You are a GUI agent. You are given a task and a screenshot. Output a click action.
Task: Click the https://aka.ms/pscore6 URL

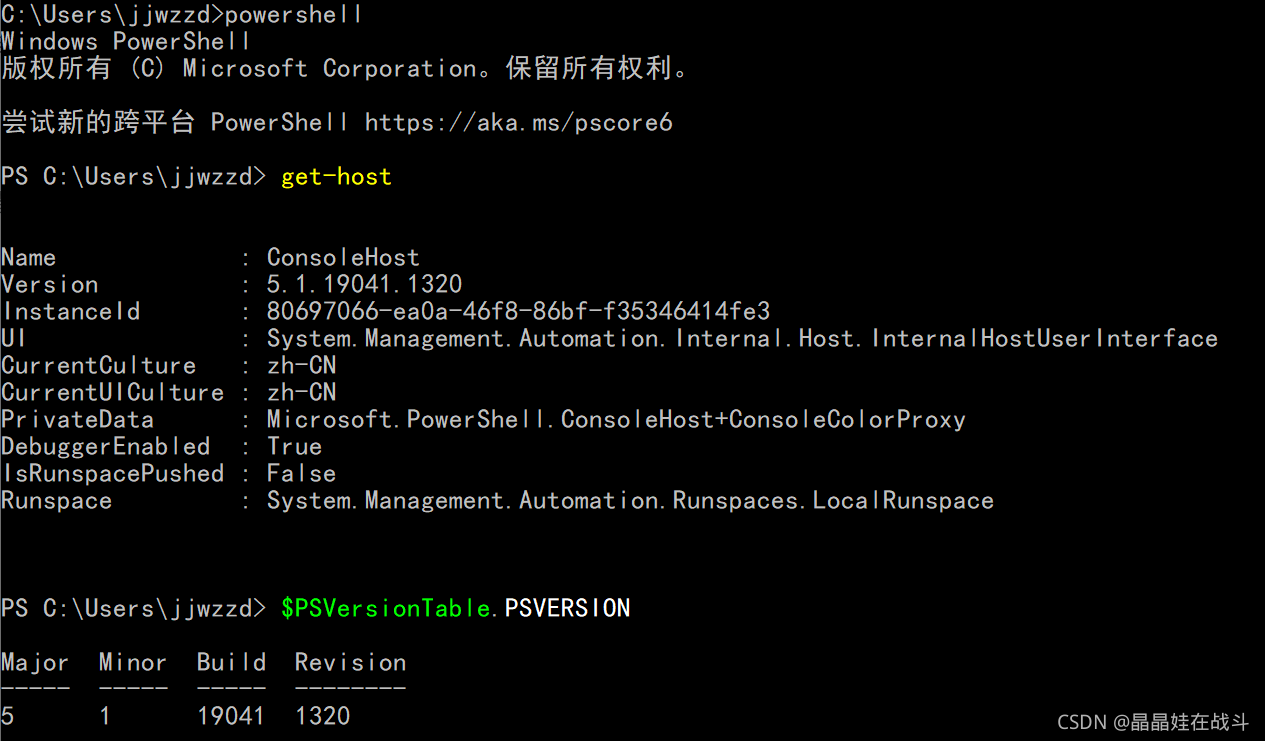click(518, 123)
